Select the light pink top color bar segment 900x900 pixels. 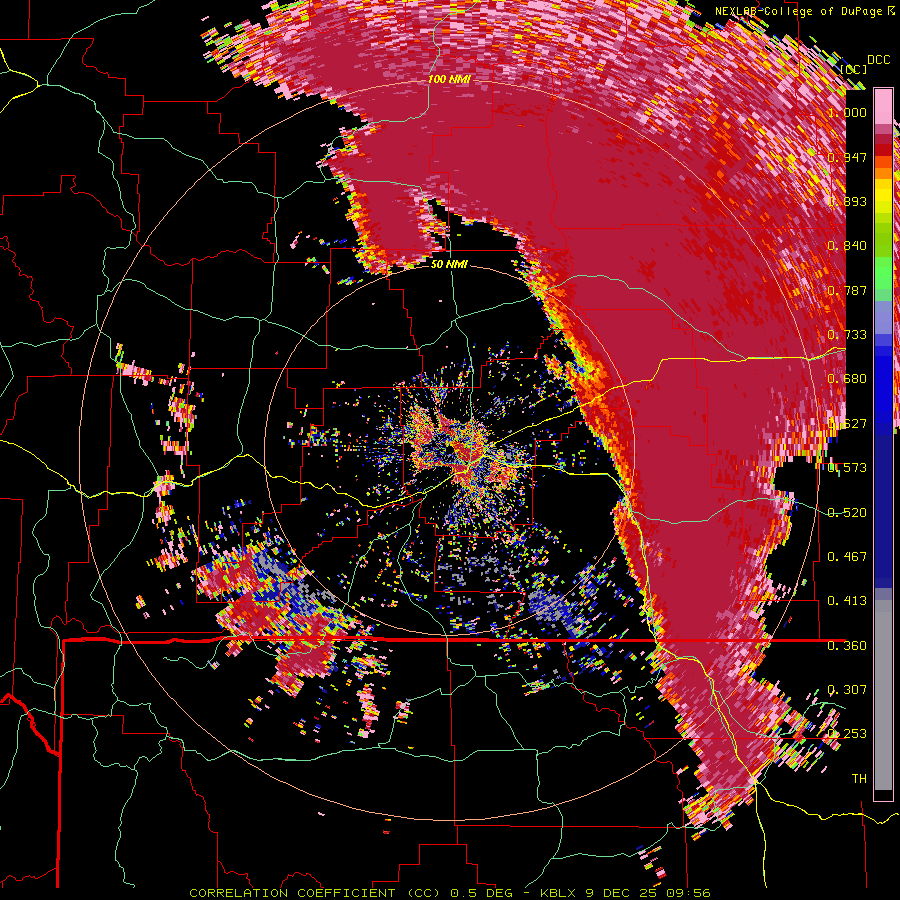(x=883, y=106)
